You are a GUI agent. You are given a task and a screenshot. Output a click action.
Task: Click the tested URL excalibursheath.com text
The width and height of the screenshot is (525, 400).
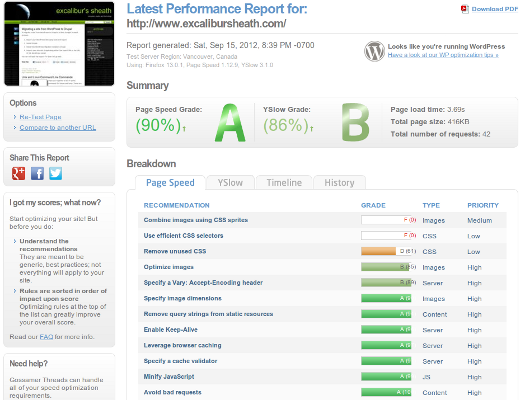(206, 24)
